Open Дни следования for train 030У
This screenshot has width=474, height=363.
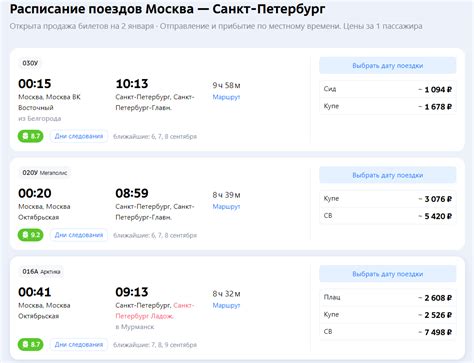79,136
